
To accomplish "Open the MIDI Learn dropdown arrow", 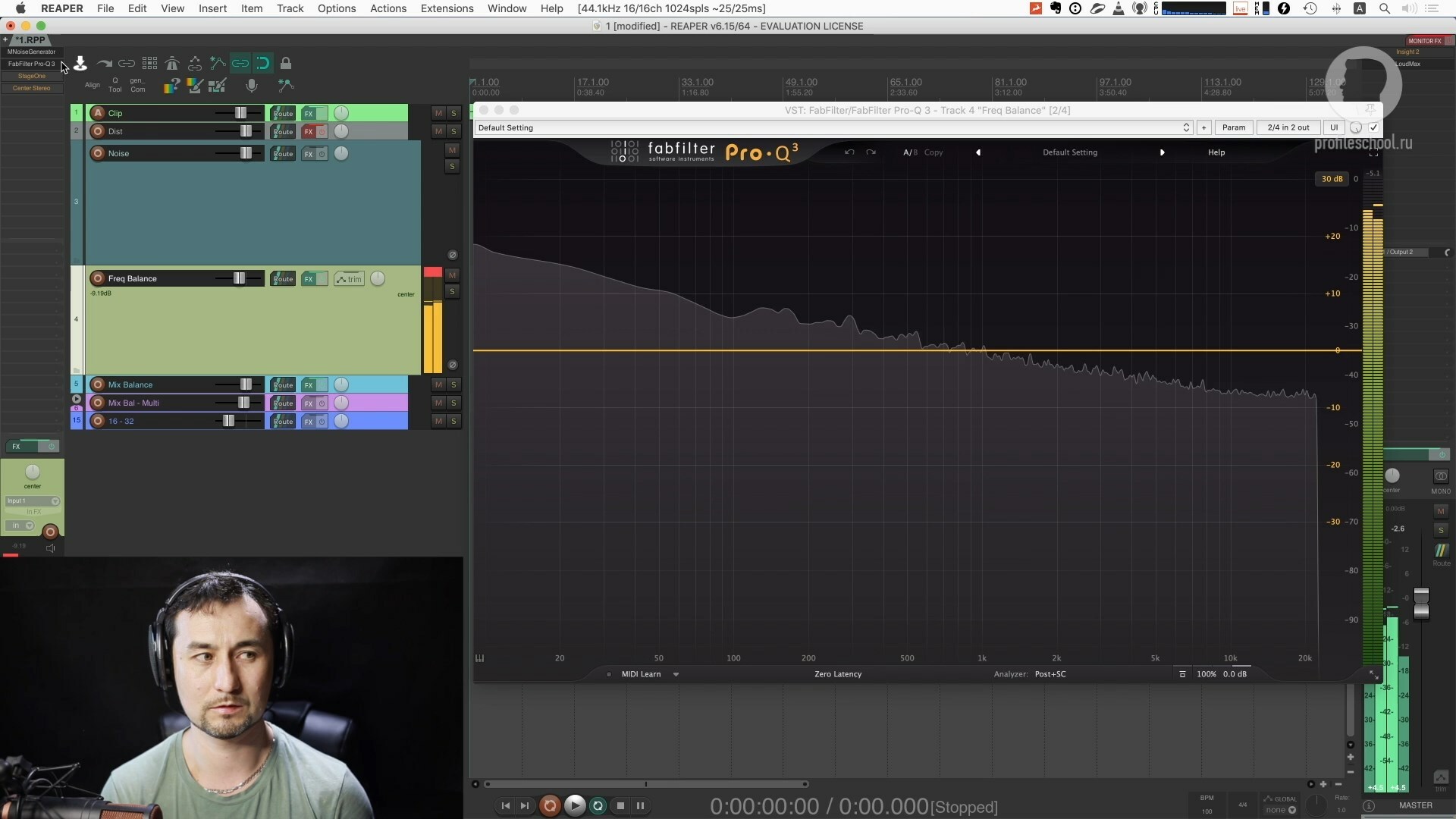I will [x=676, y=674].
